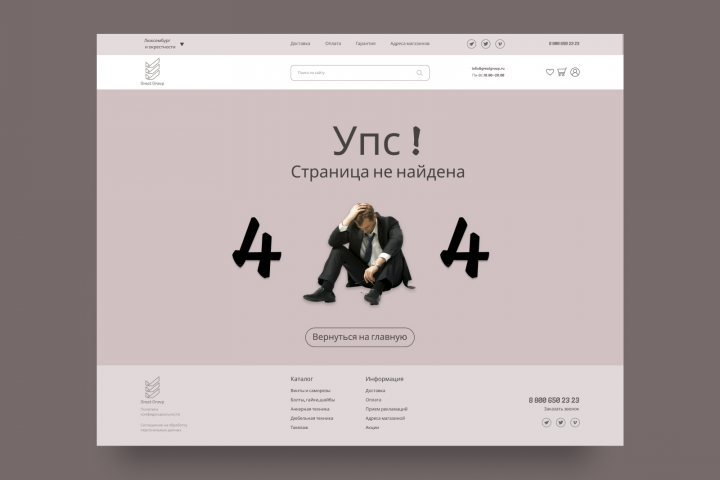Click the header phone number

[564, 44]
